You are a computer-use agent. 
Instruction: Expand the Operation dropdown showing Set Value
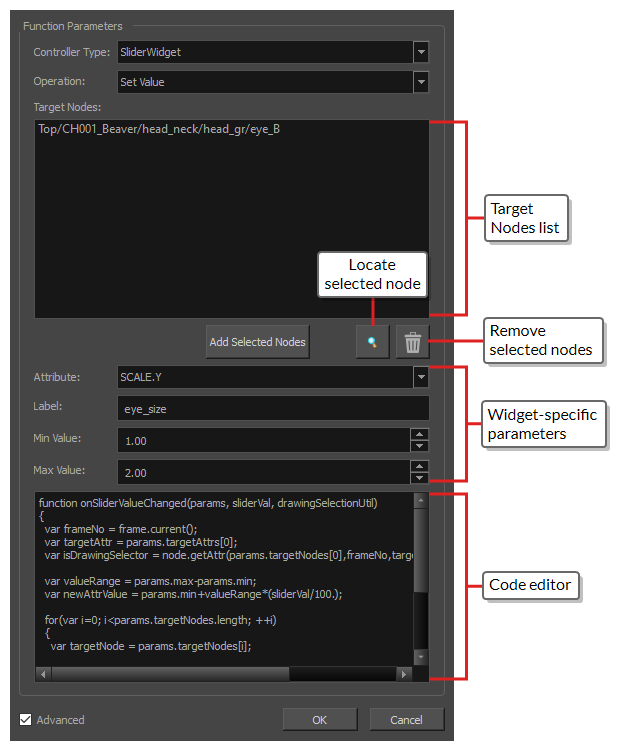[421, 81]
